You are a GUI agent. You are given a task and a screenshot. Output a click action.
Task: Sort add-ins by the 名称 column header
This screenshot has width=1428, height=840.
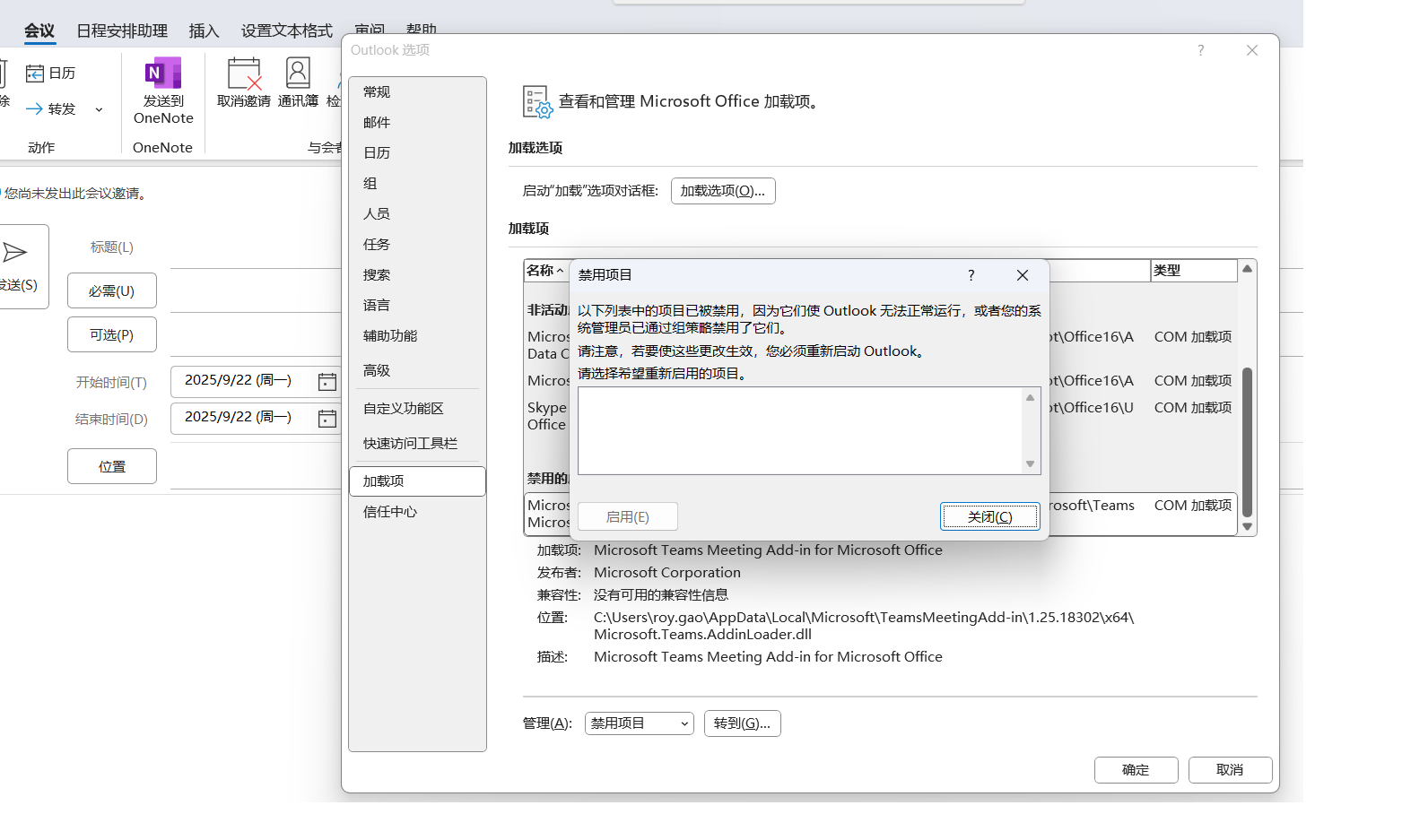pos(544,271)
